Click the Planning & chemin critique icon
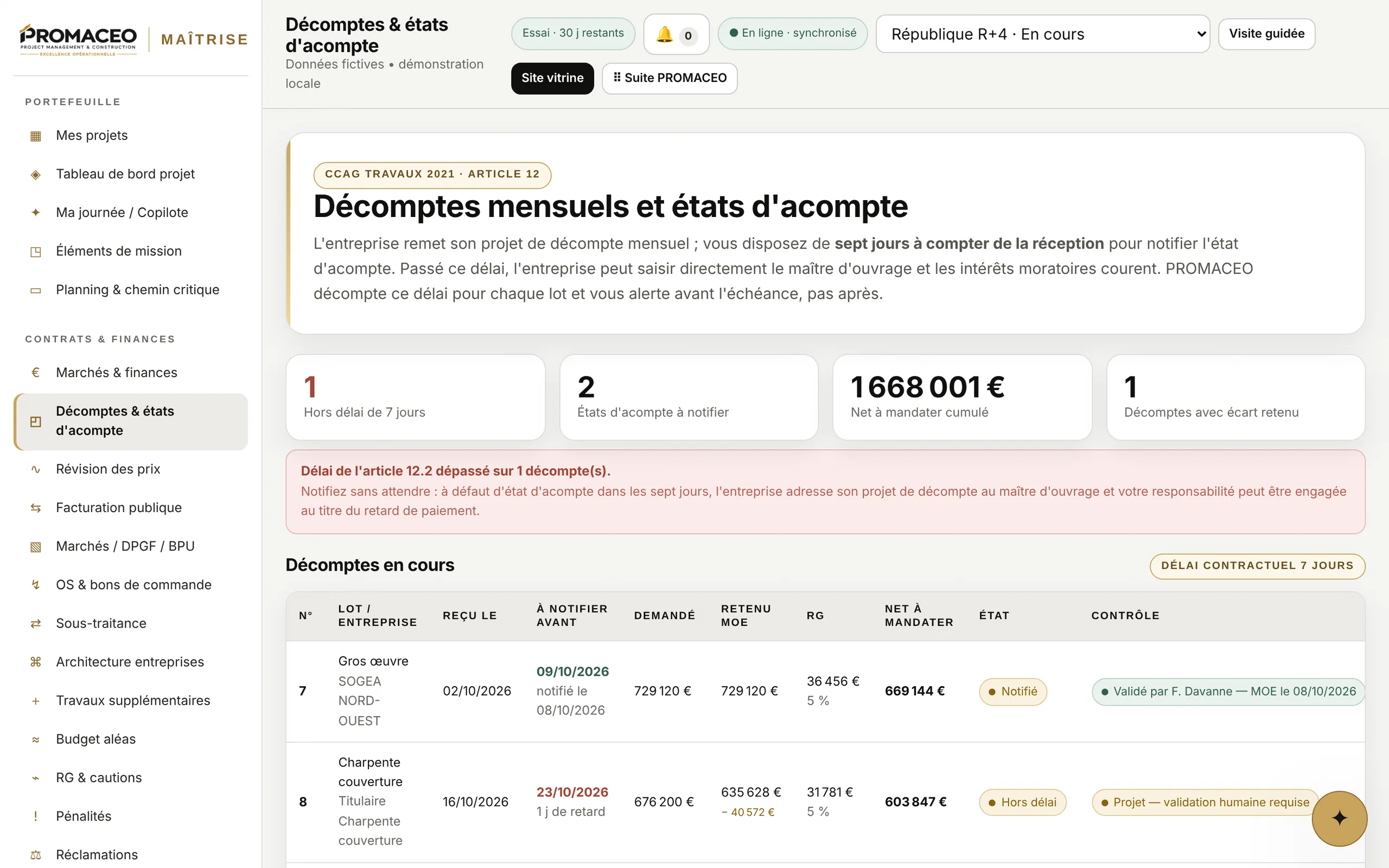 coord(36,290)
